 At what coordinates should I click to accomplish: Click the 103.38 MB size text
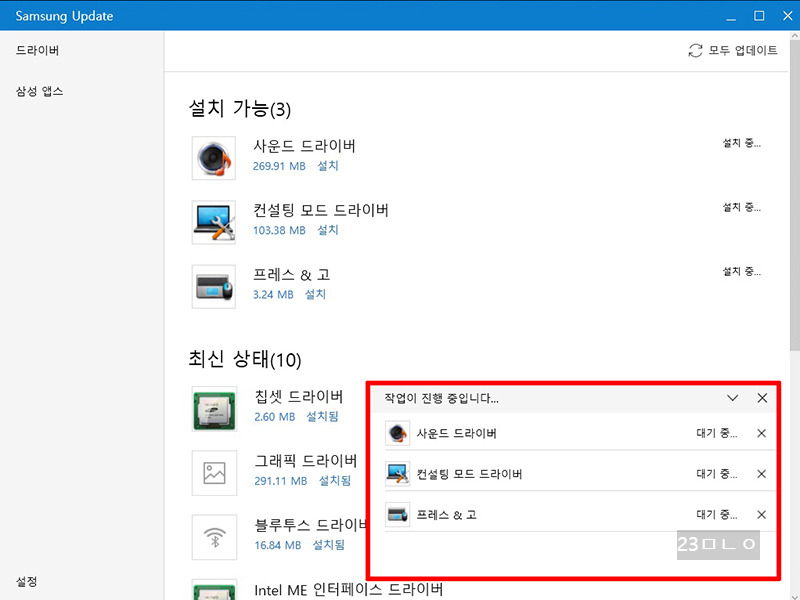(x=279, y=231)
